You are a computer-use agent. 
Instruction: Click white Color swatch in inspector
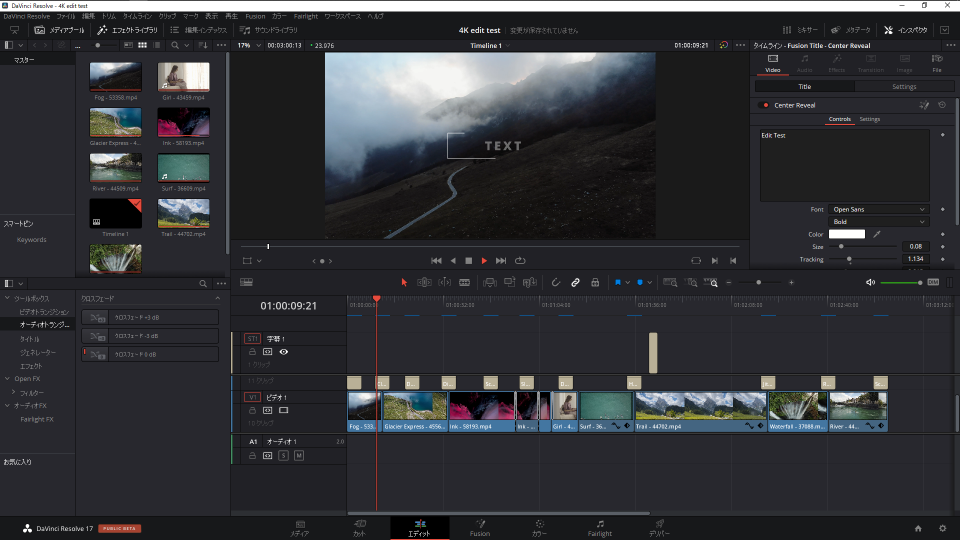(847, 234)
